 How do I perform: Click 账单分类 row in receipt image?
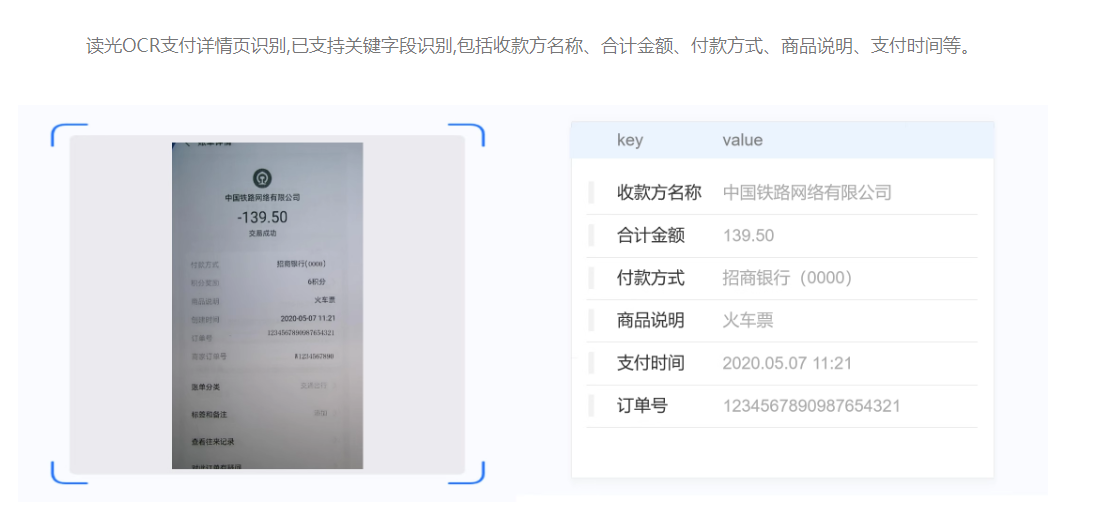(265, 386)
